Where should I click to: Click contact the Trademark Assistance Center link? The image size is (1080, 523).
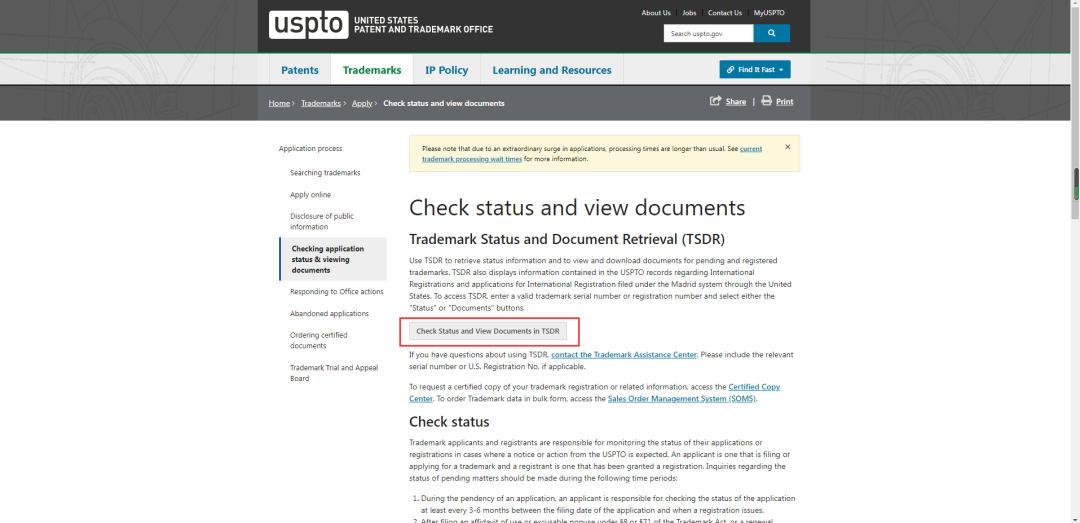pyautogui.click(x=624, y=355)
